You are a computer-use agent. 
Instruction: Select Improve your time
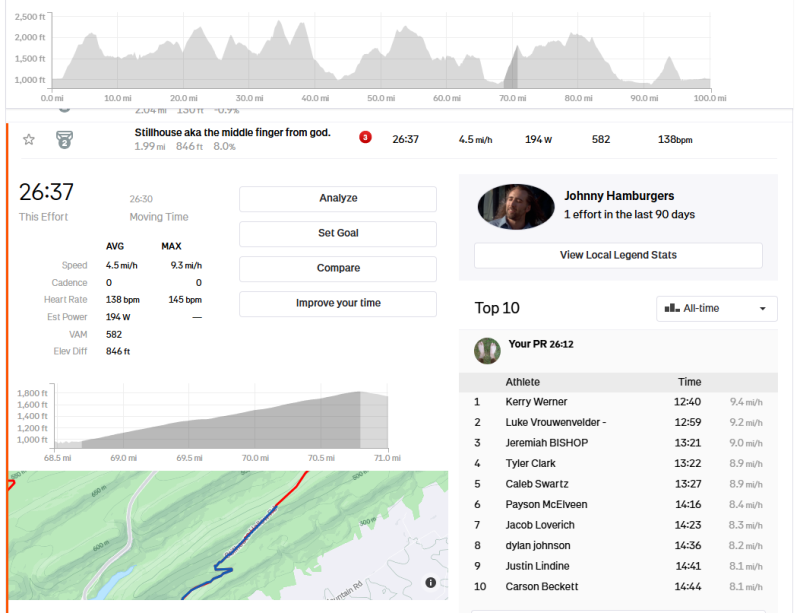point(338,304)
